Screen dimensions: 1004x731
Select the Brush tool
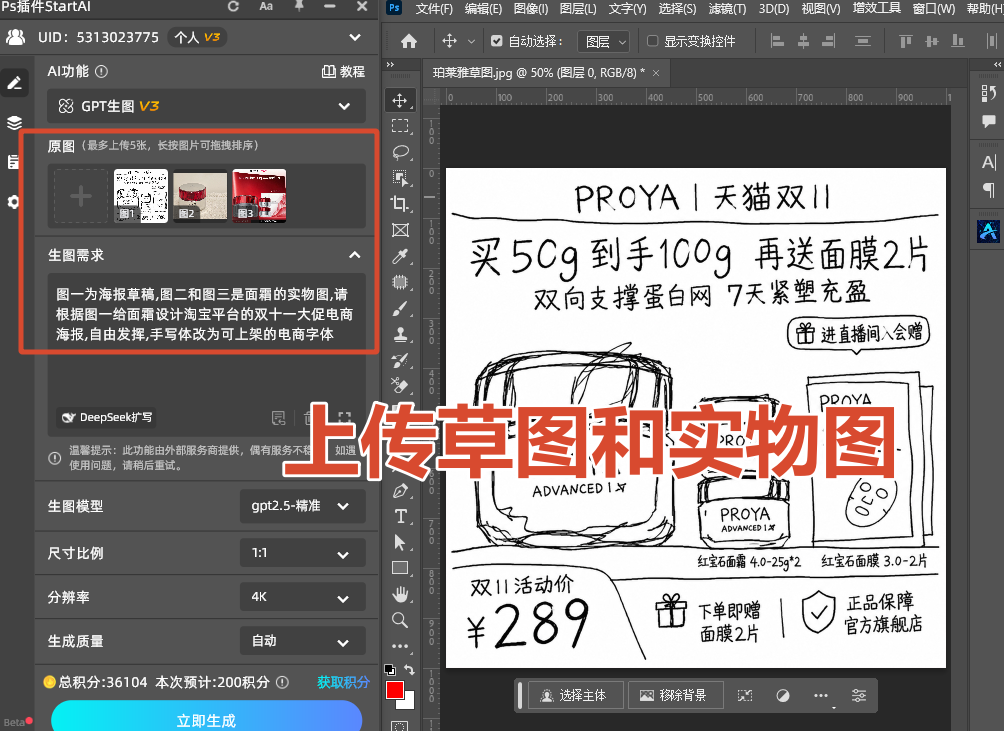click(400, 309)
